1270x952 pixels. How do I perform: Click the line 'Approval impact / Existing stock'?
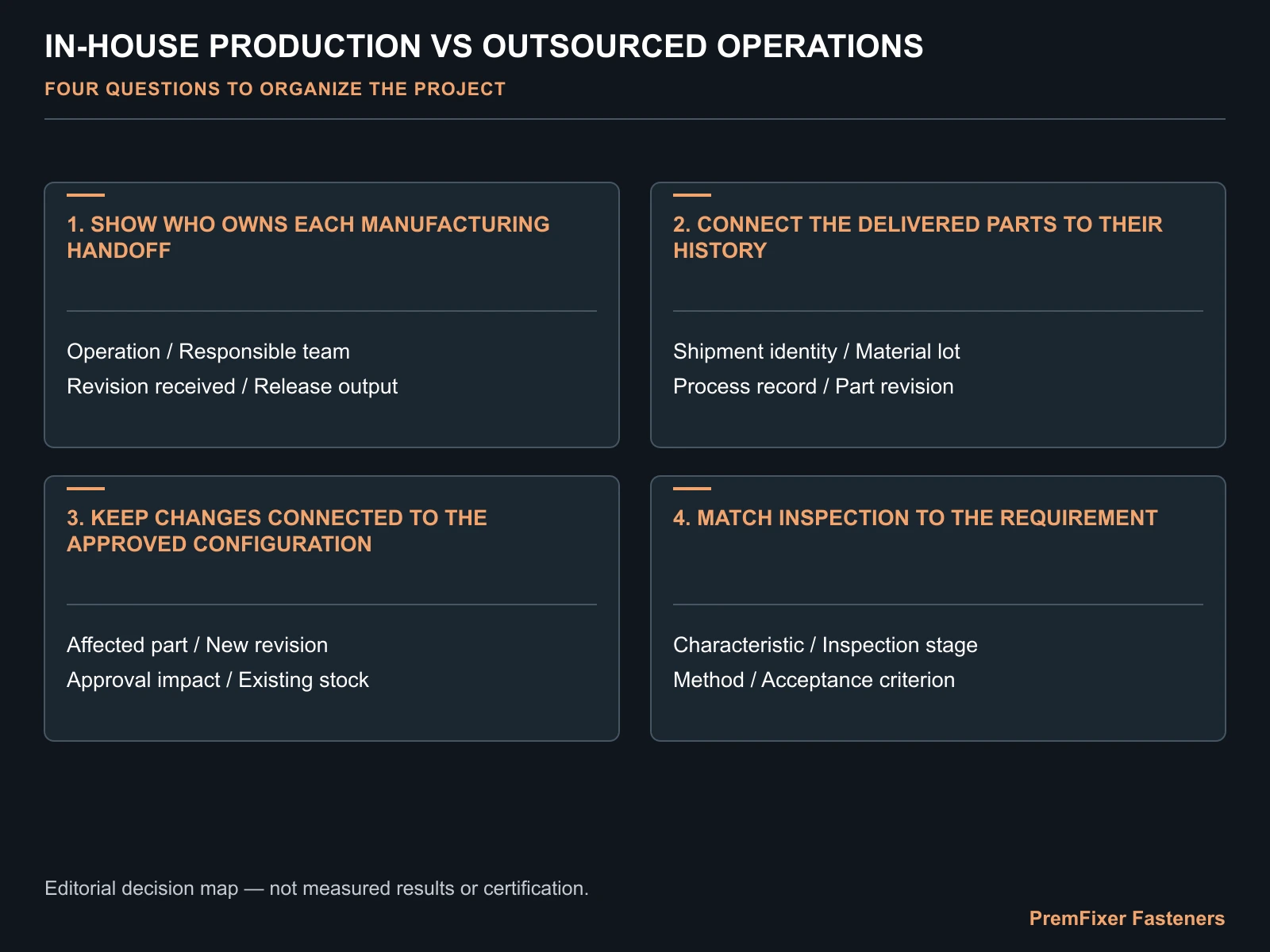click(217, 680)
